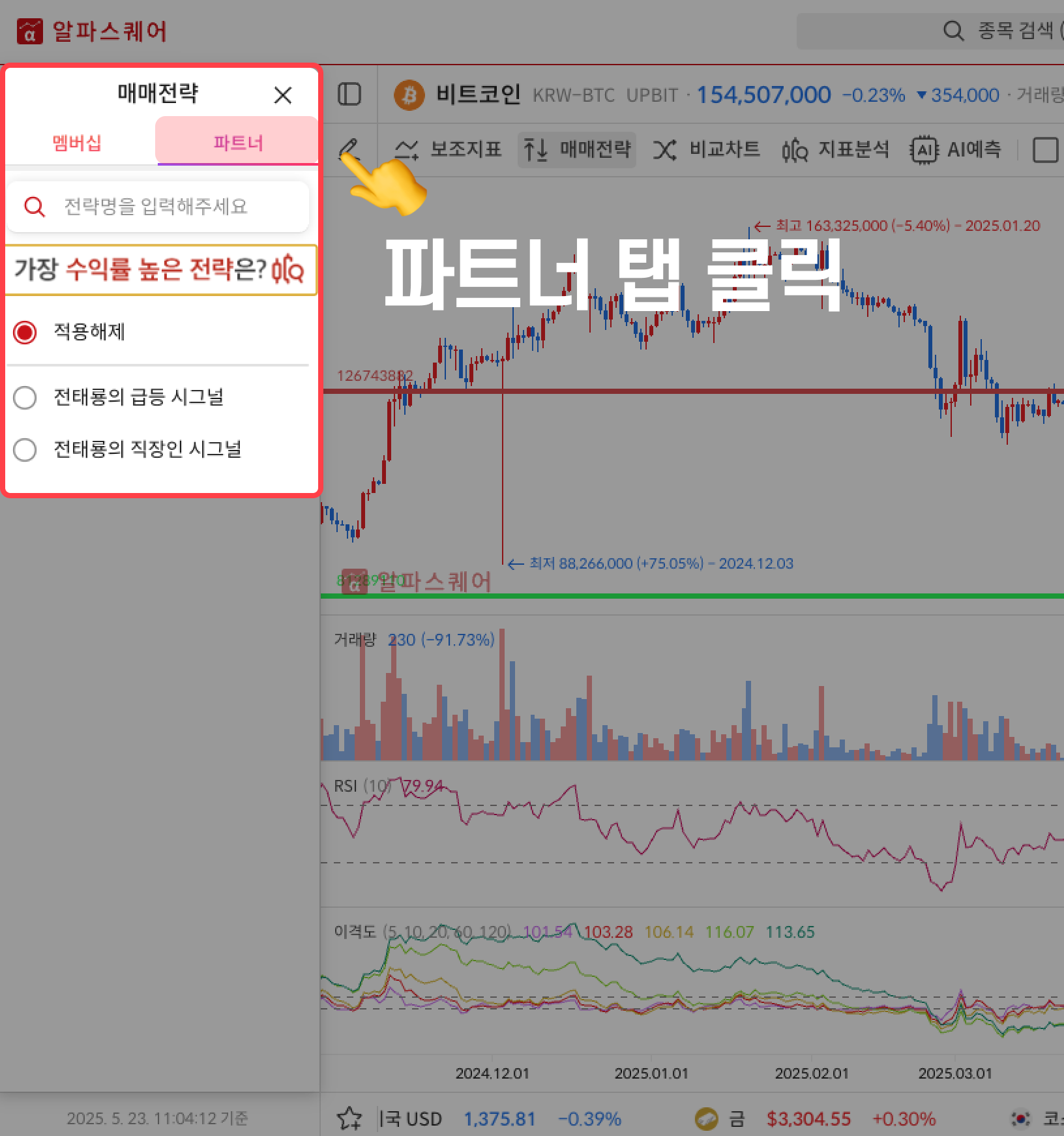
Task: Click the 거래량 volume indicator label
Action: (355, 640)
